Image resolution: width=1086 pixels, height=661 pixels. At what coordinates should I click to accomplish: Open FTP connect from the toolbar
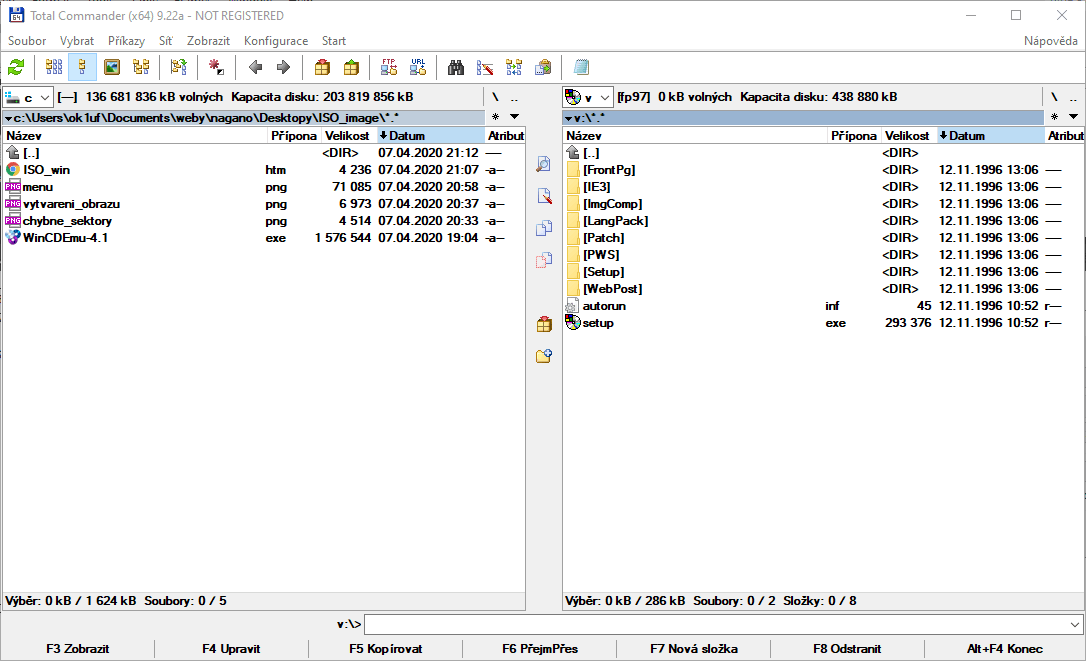tap(389, 68)
